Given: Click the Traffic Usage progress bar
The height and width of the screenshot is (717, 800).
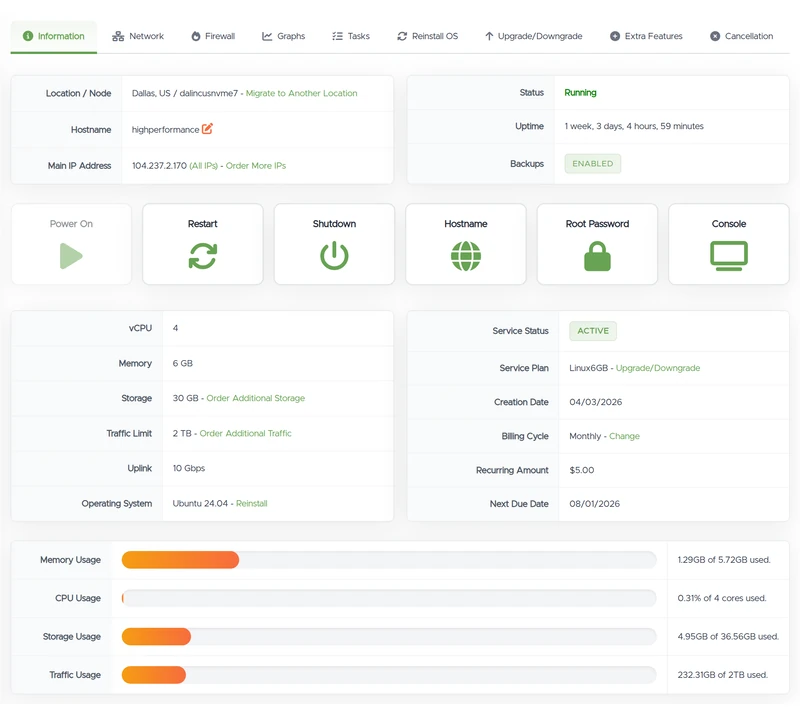Looking at the screenshot, I should [x=389, y=675].
